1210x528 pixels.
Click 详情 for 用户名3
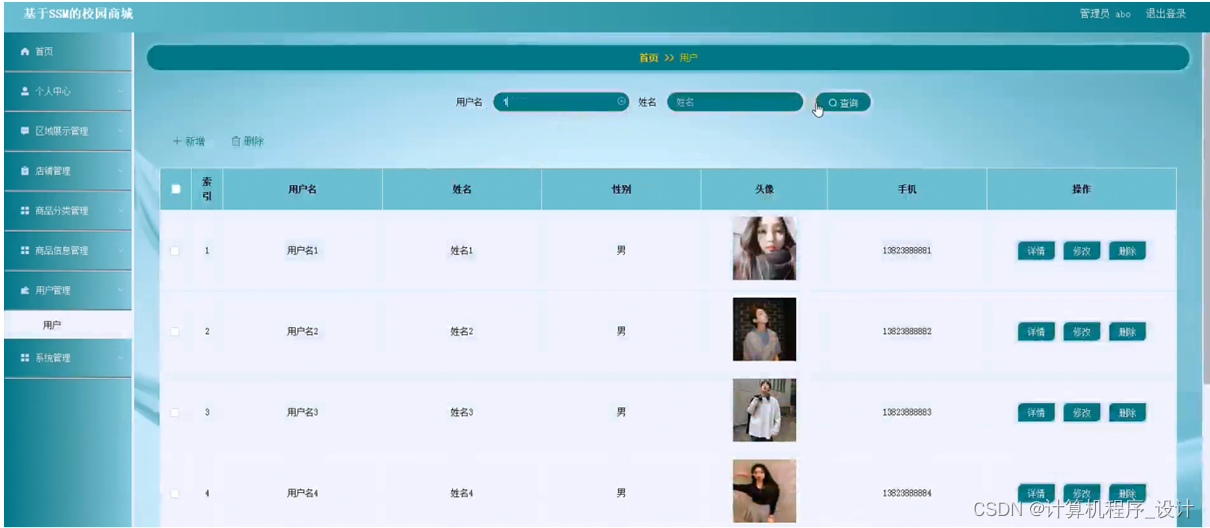click(1036, 413)
